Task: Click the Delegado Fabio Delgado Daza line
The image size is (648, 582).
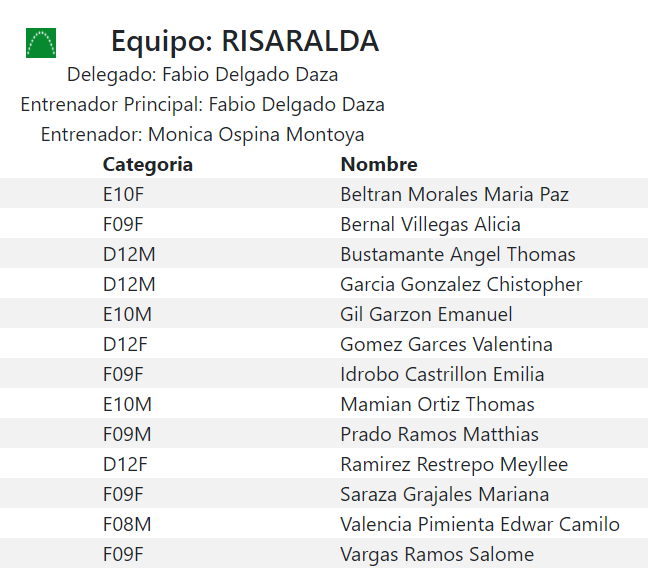Action: [202, 75]
